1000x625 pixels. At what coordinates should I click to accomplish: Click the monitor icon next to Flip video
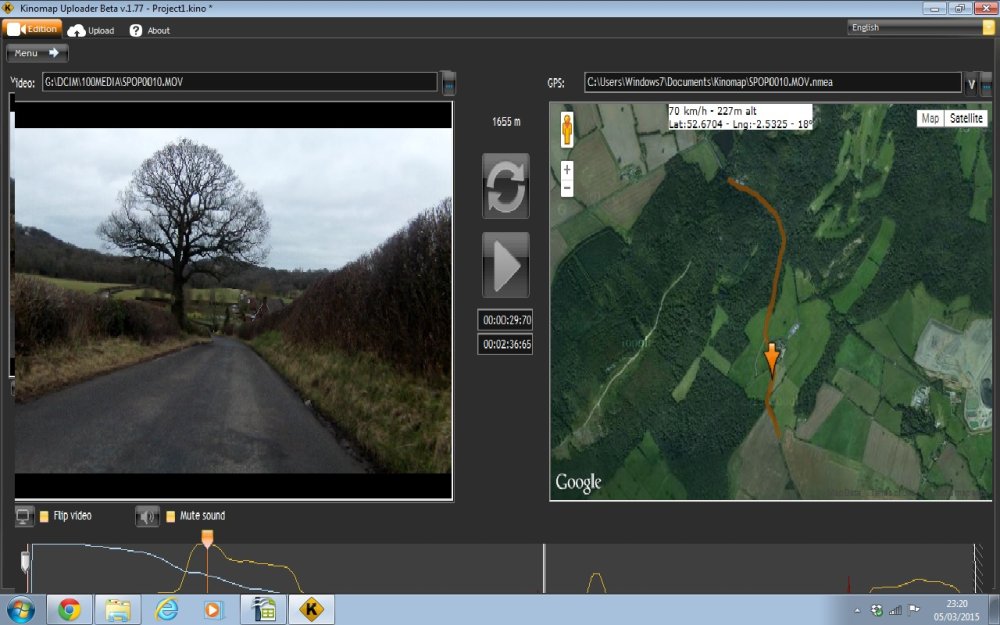(25, 516)
